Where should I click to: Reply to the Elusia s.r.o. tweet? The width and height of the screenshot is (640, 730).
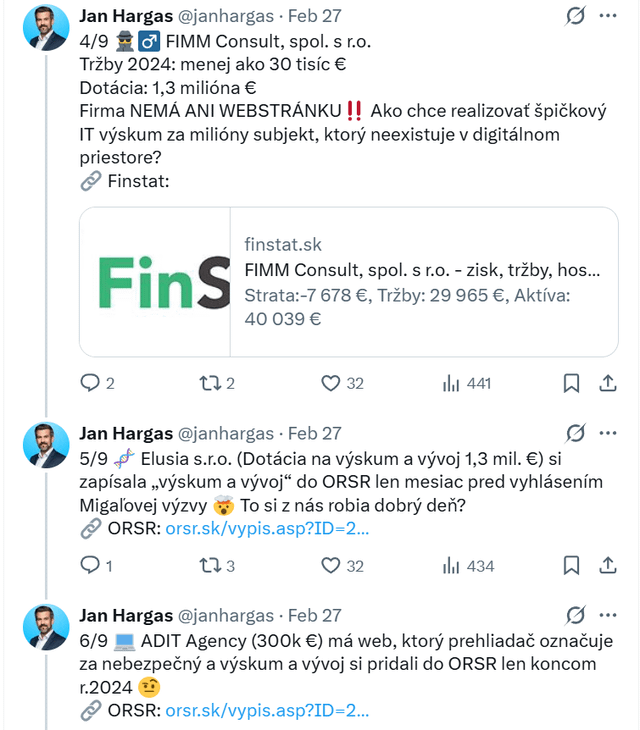point(90,566)
